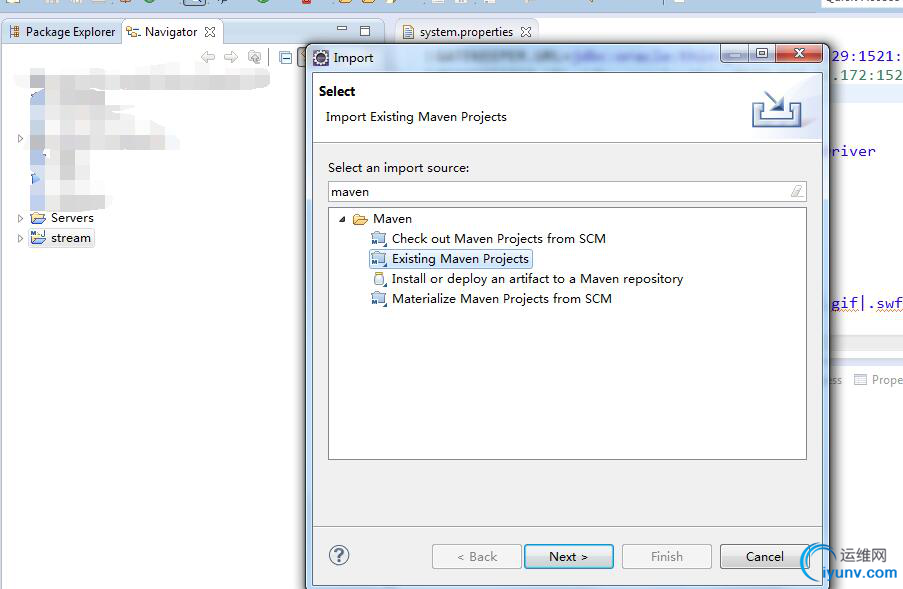Minimize the Navigator view panel
This screenshot has width=903, height=589.
click(342, 28)
